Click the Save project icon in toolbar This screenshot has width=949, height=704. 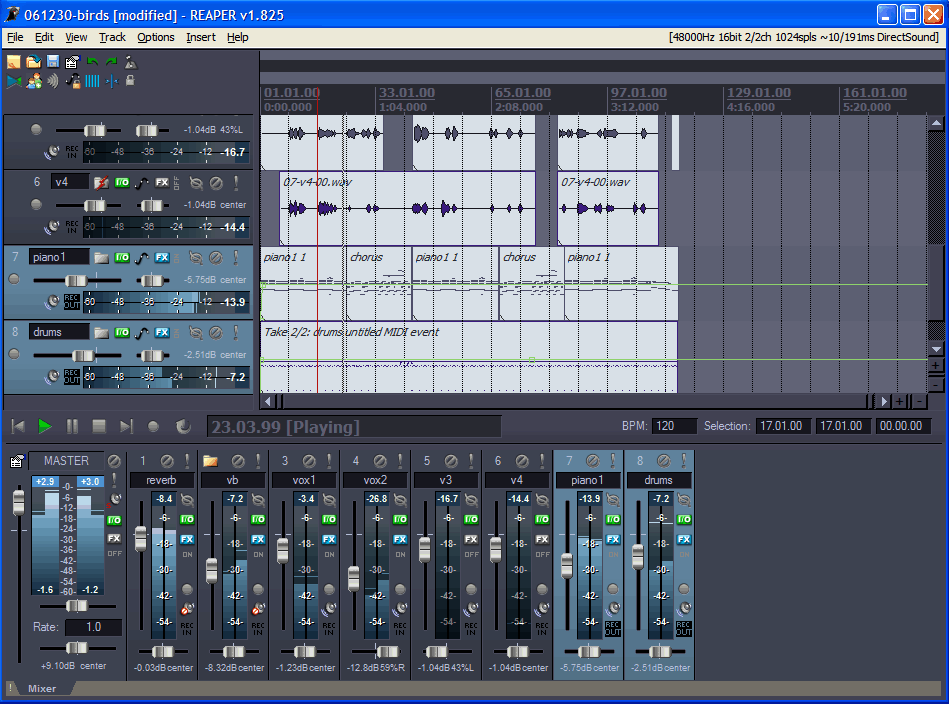point(52,62)
